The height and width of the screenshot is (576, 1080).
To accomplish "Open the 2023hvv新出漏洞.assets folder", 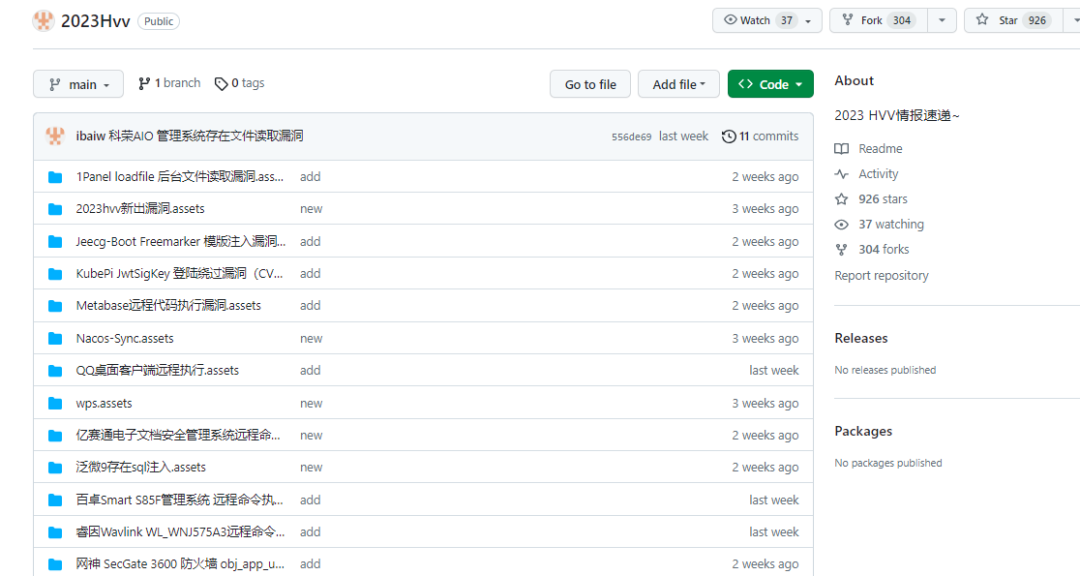I will point(140,209).
